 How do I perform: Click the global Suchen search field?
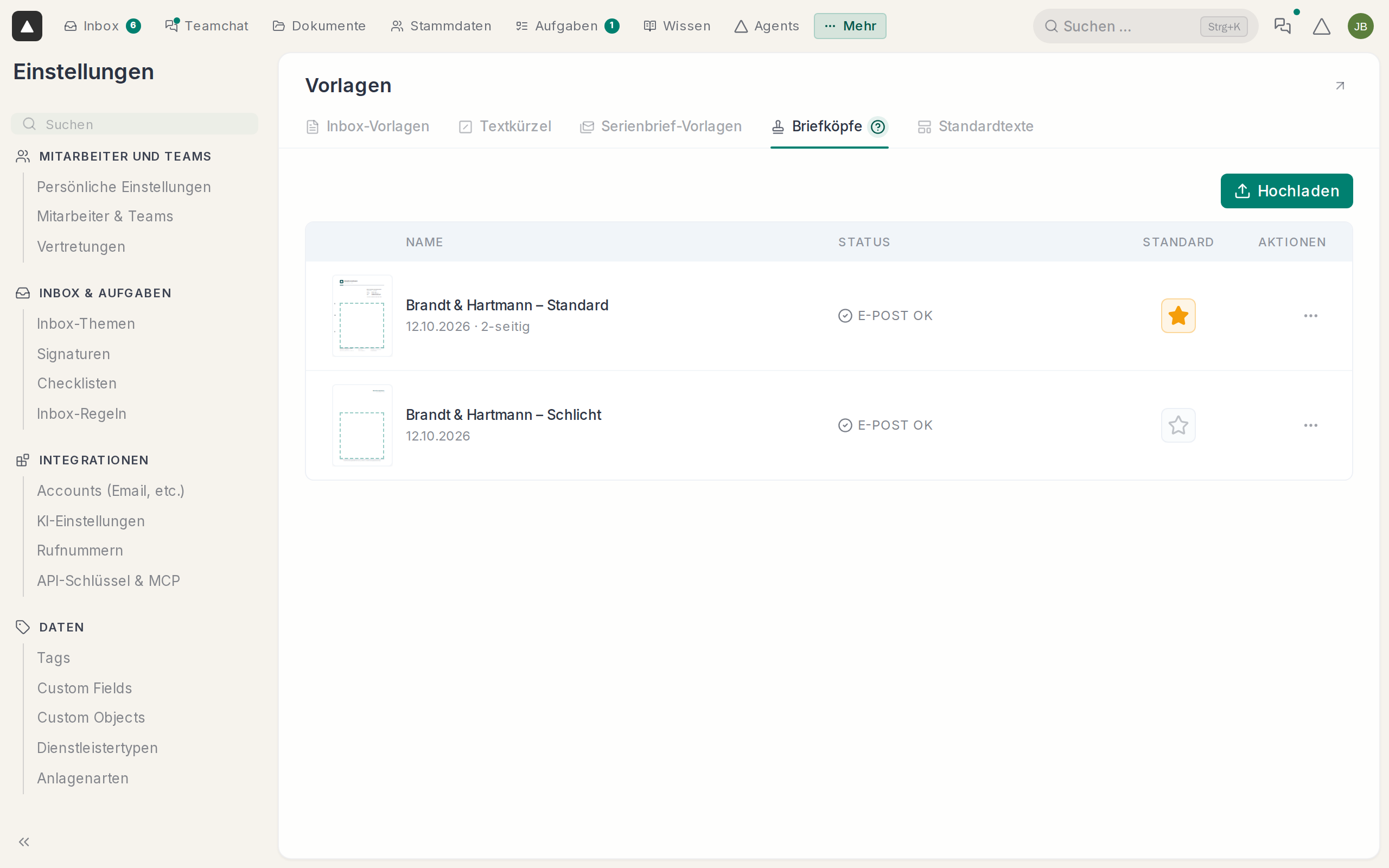click(1145, 27)
